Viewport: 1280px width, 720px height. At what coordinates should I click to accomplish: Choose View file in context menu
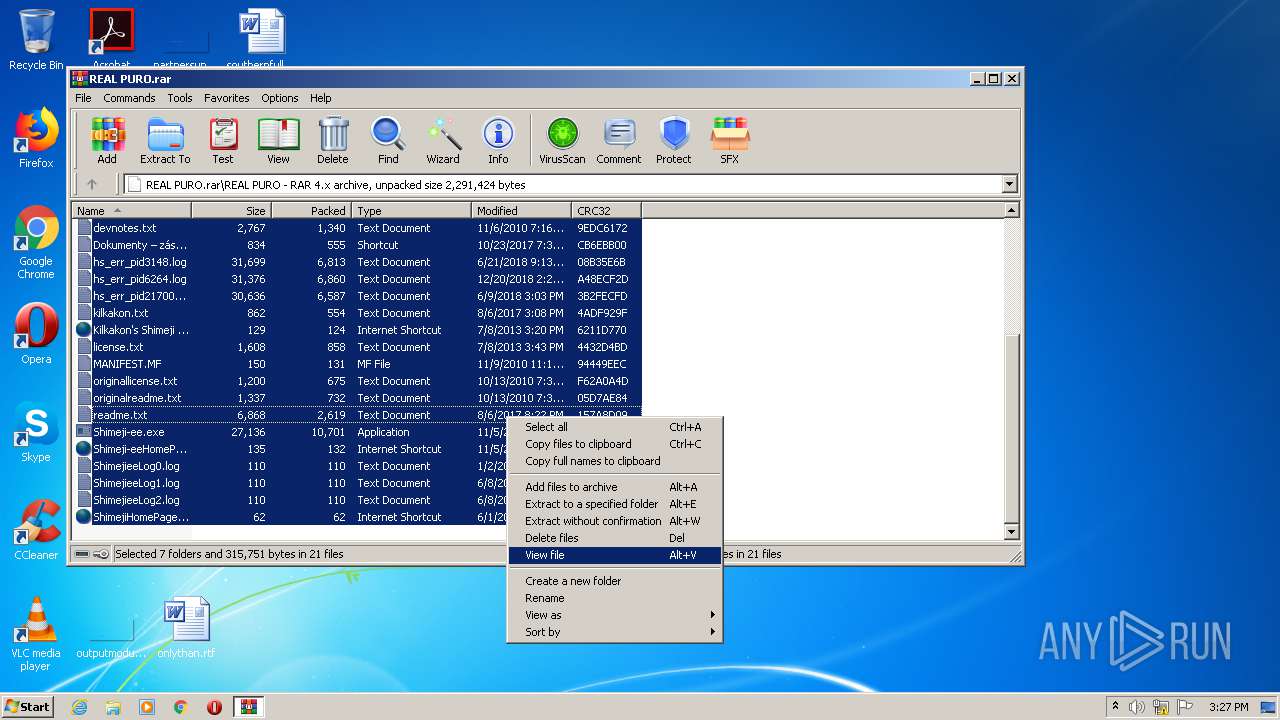click(x=614, y=555)
